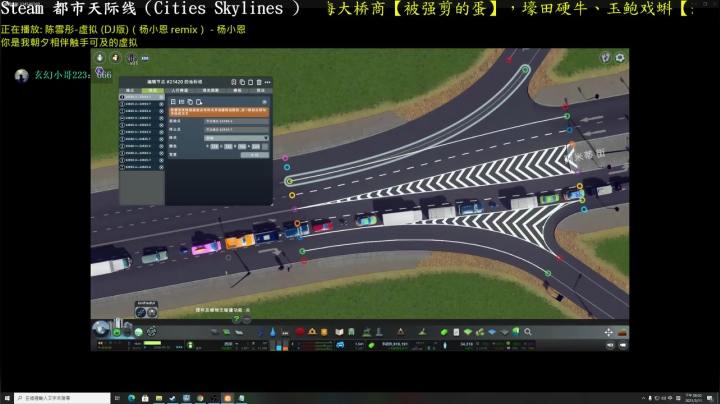Copy markings icon in node editor header
Image resolution: width=720 pixels, height=404 pixels.
[242, 82]
